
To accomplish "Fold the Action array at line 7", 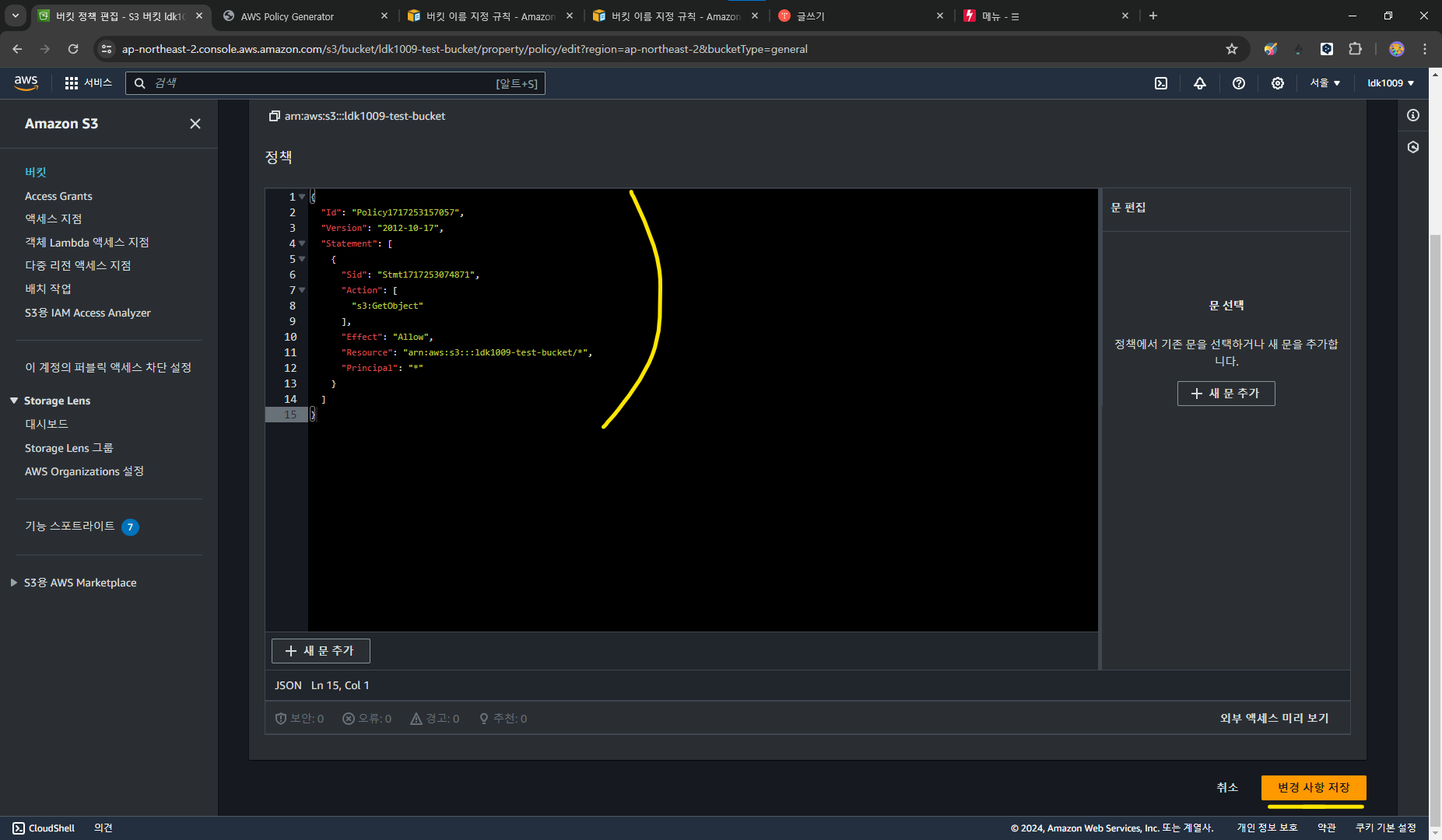I will (302, 290).
